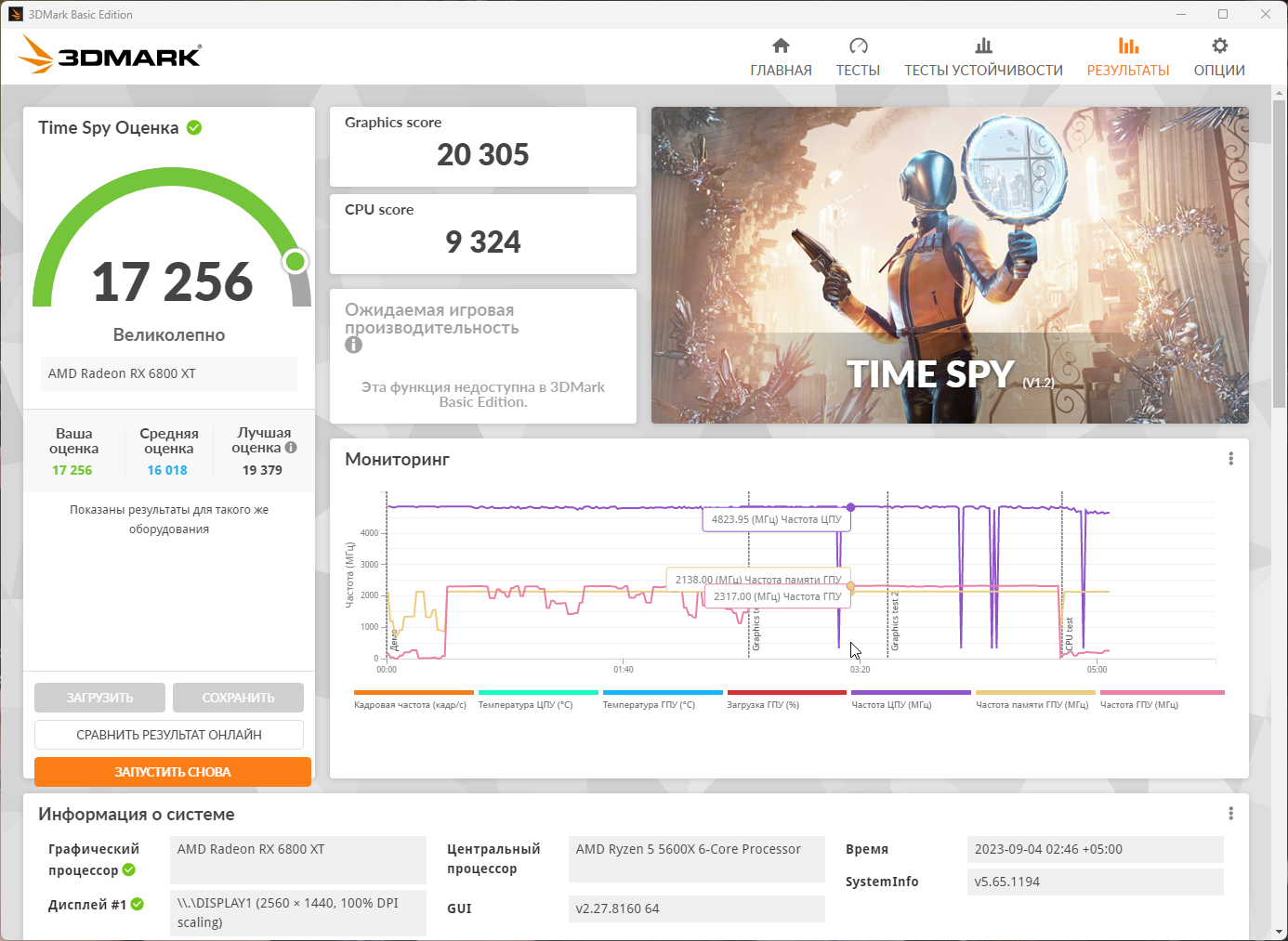Switch to the РЕЗУЛЬТАТЫ tab
This screenshot has height=941, width=1288.
1128,57
